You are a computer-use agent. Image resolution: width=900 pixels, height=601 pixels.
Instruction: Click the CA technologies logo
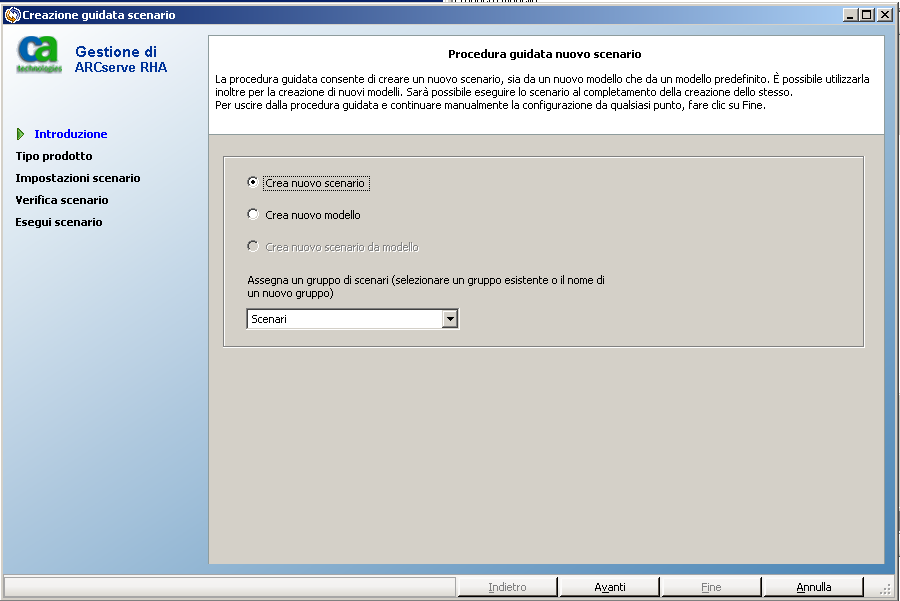(x=39, y=55)
